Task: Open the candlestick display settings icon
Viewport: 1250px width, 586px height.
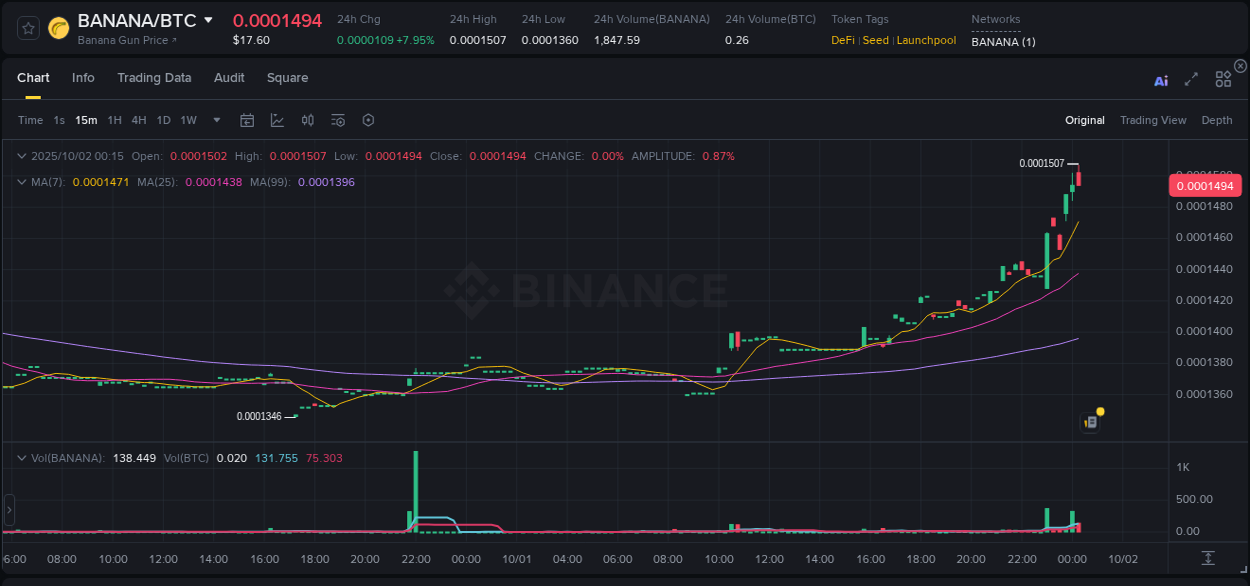Action: (x=307, y=120)
